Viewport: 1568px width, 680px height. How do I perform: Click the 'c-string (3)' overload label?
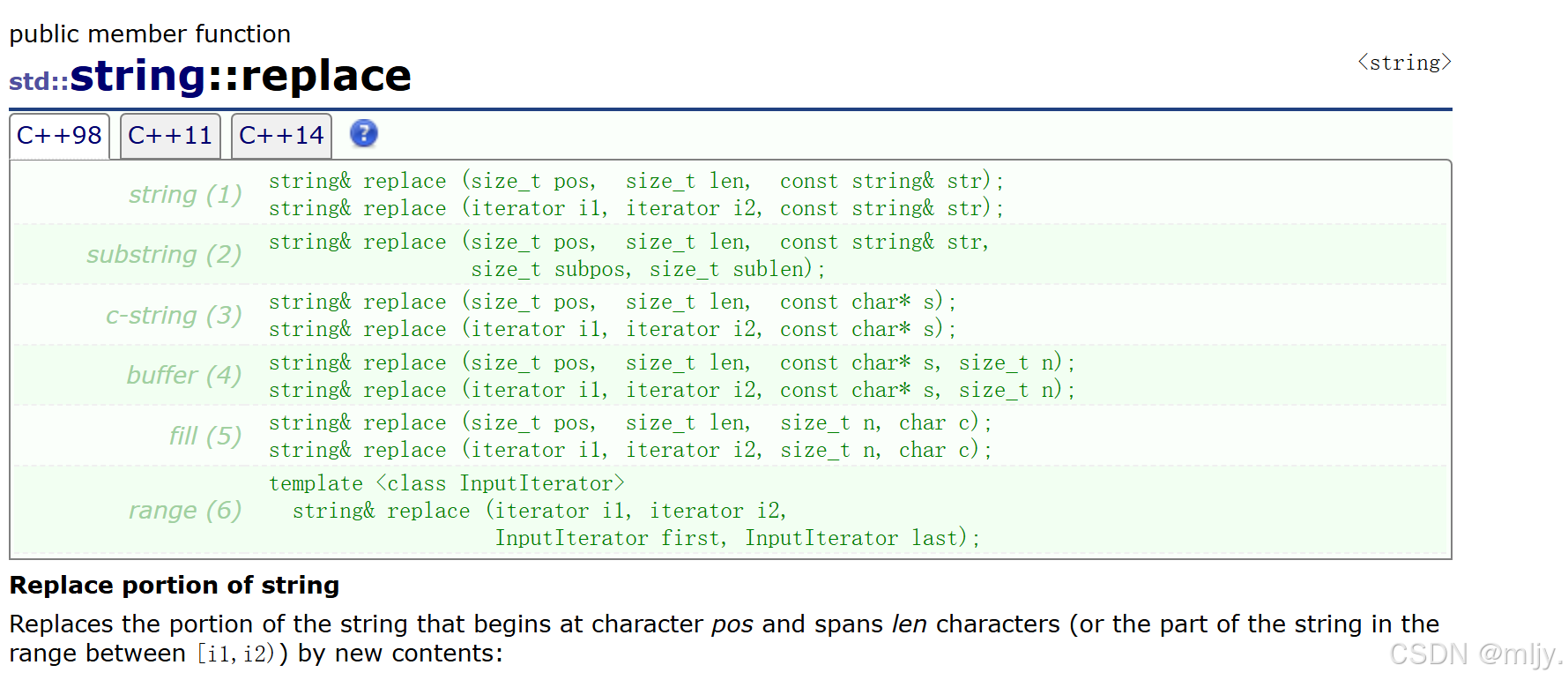(174, 315)
